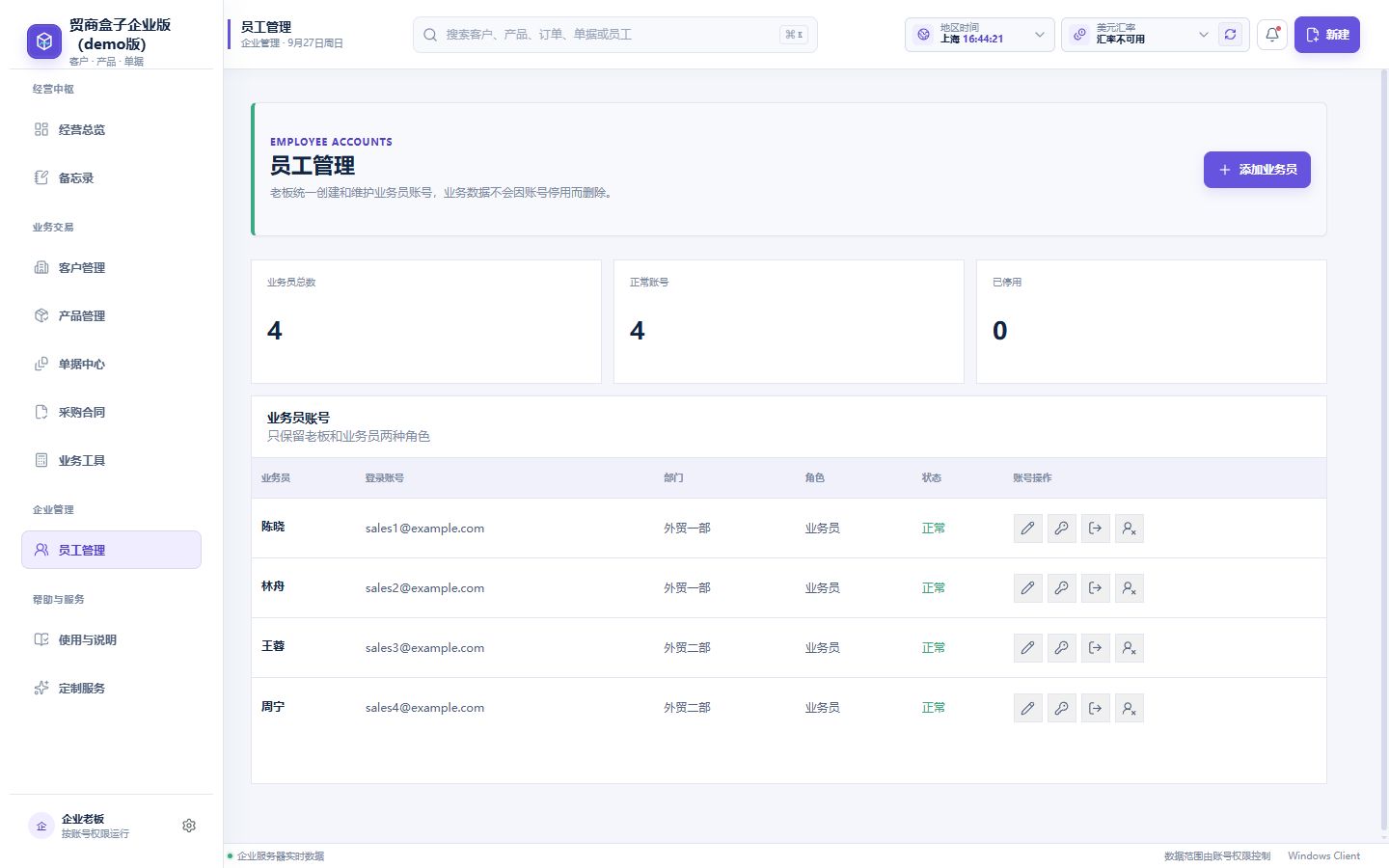Disable account icon for 林舟

tap(1130, 588)
